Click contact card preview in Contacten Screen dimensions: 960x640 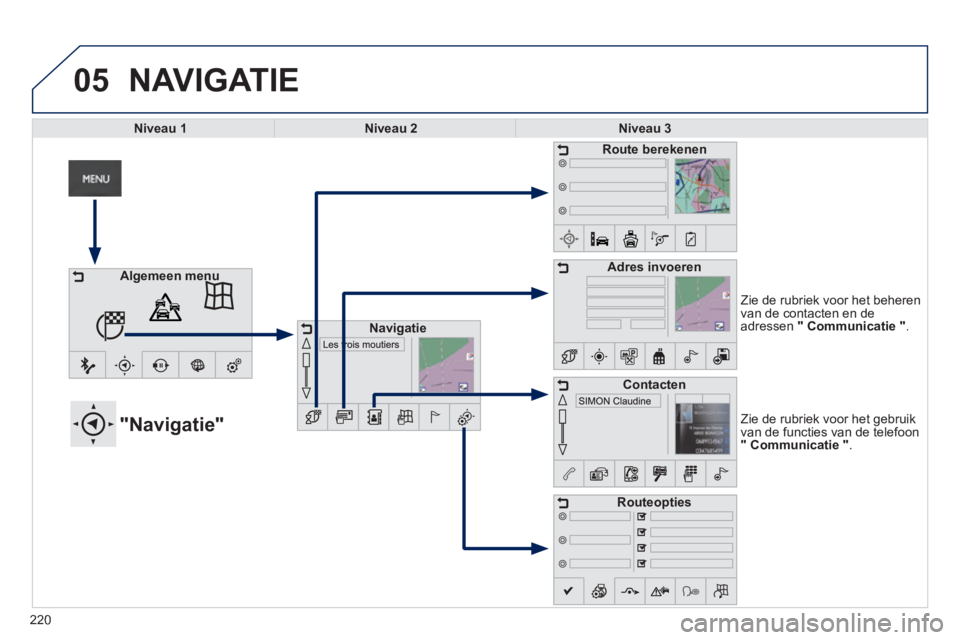[x=702, y=428]
